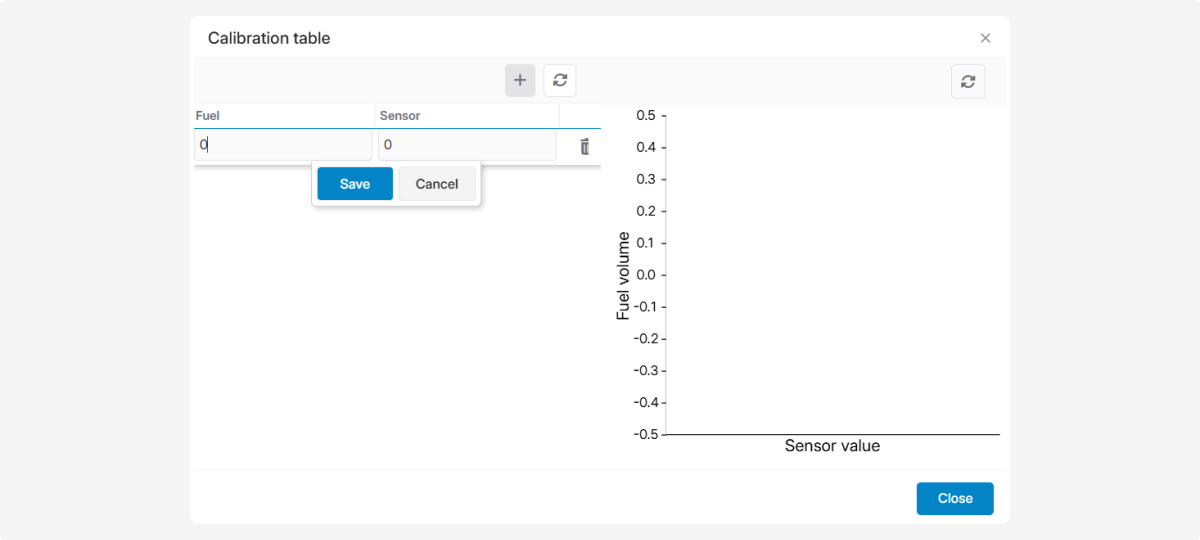Click the 0.3 tick on the chart axis

tap(645, 180)
